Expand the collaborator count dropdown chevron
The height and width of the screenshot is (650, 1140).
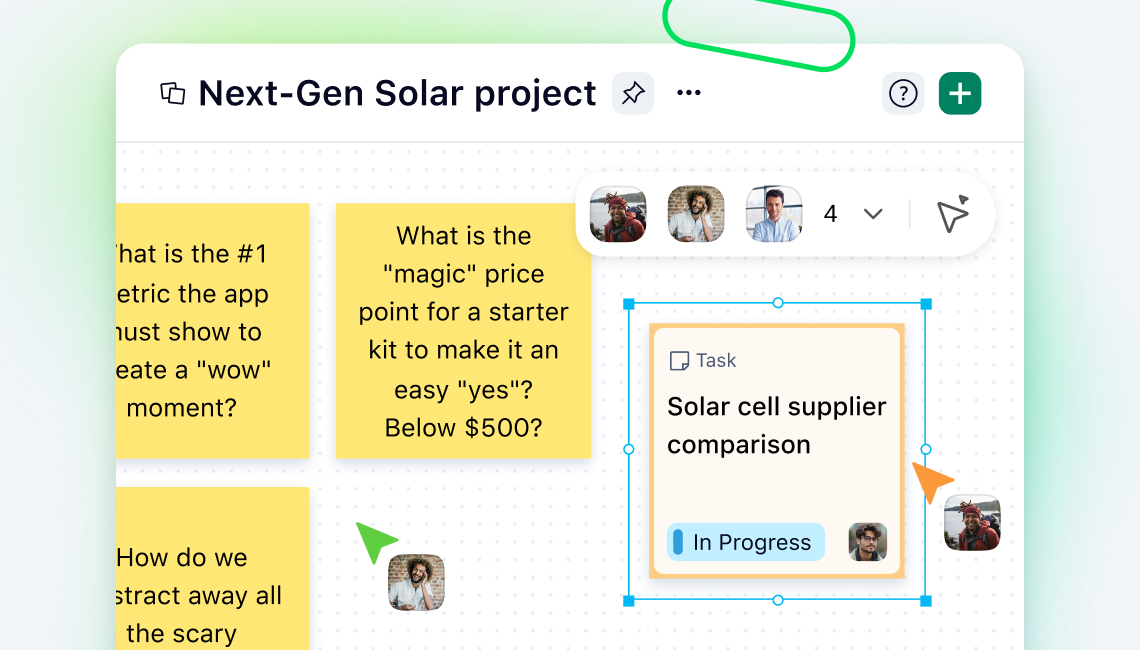tap(872, 213)
